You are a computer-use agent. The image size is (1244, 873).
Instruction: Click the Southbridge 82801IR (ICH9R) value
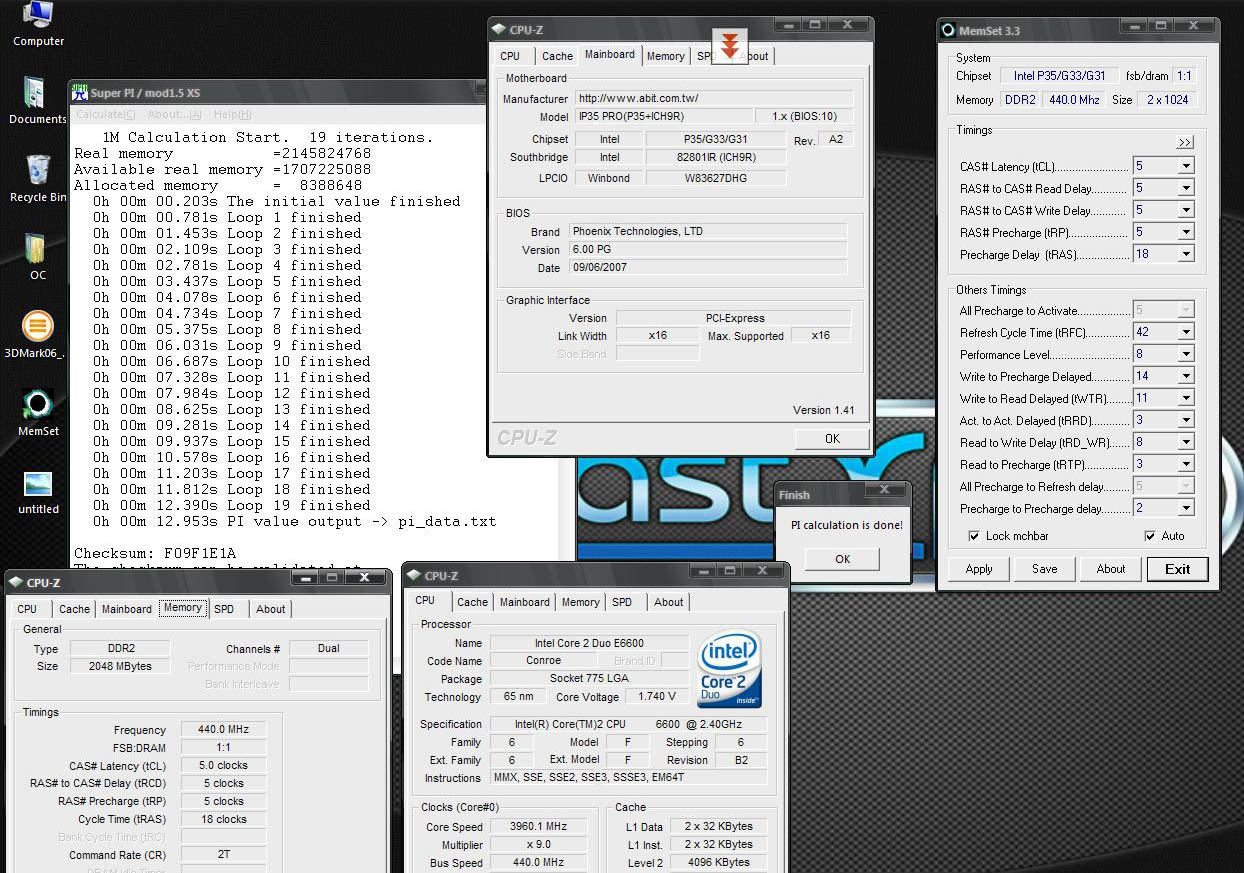coord(715,157)
